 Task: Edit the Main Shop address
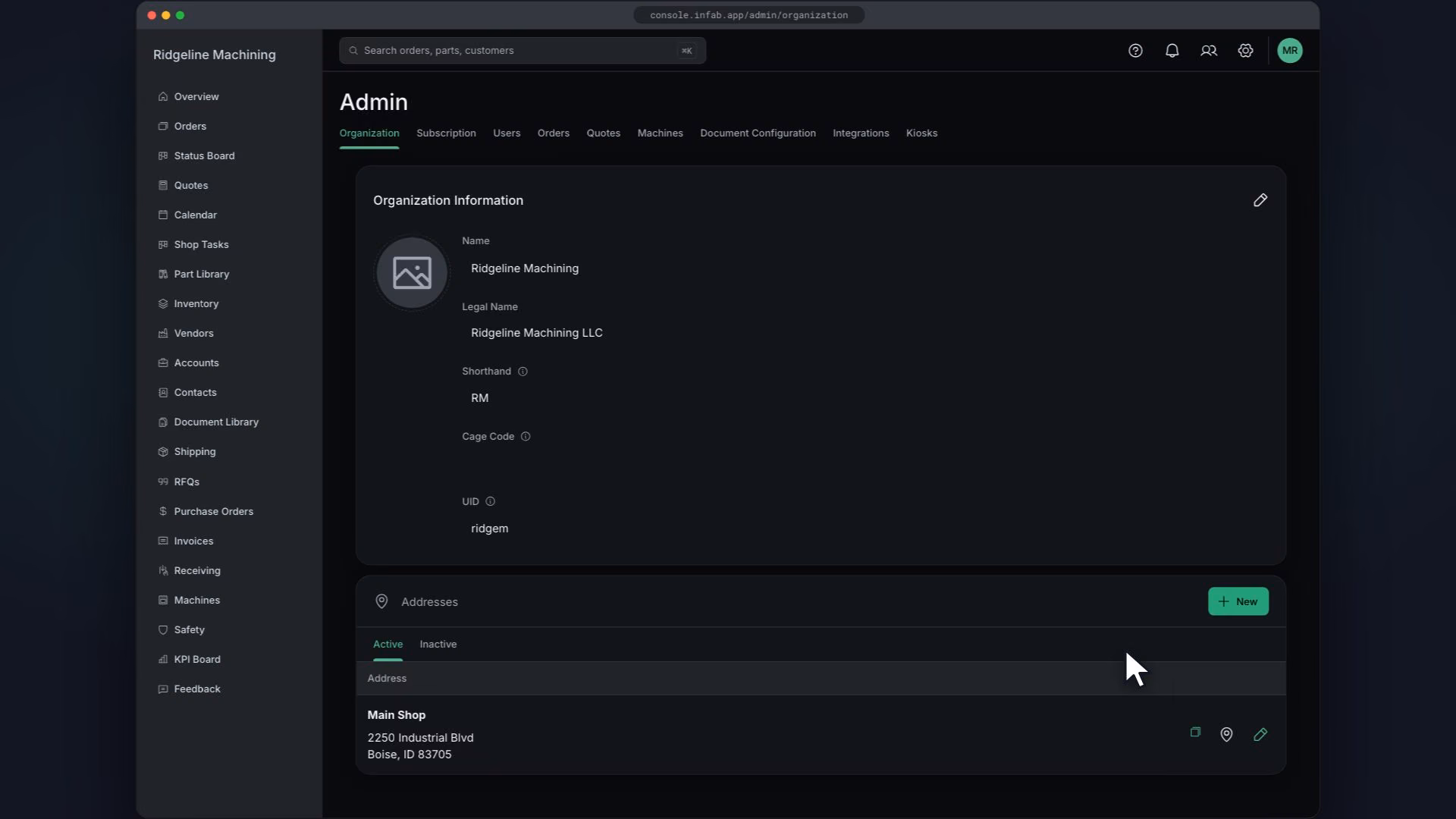pyautogui.click(x=1260, y=734)
